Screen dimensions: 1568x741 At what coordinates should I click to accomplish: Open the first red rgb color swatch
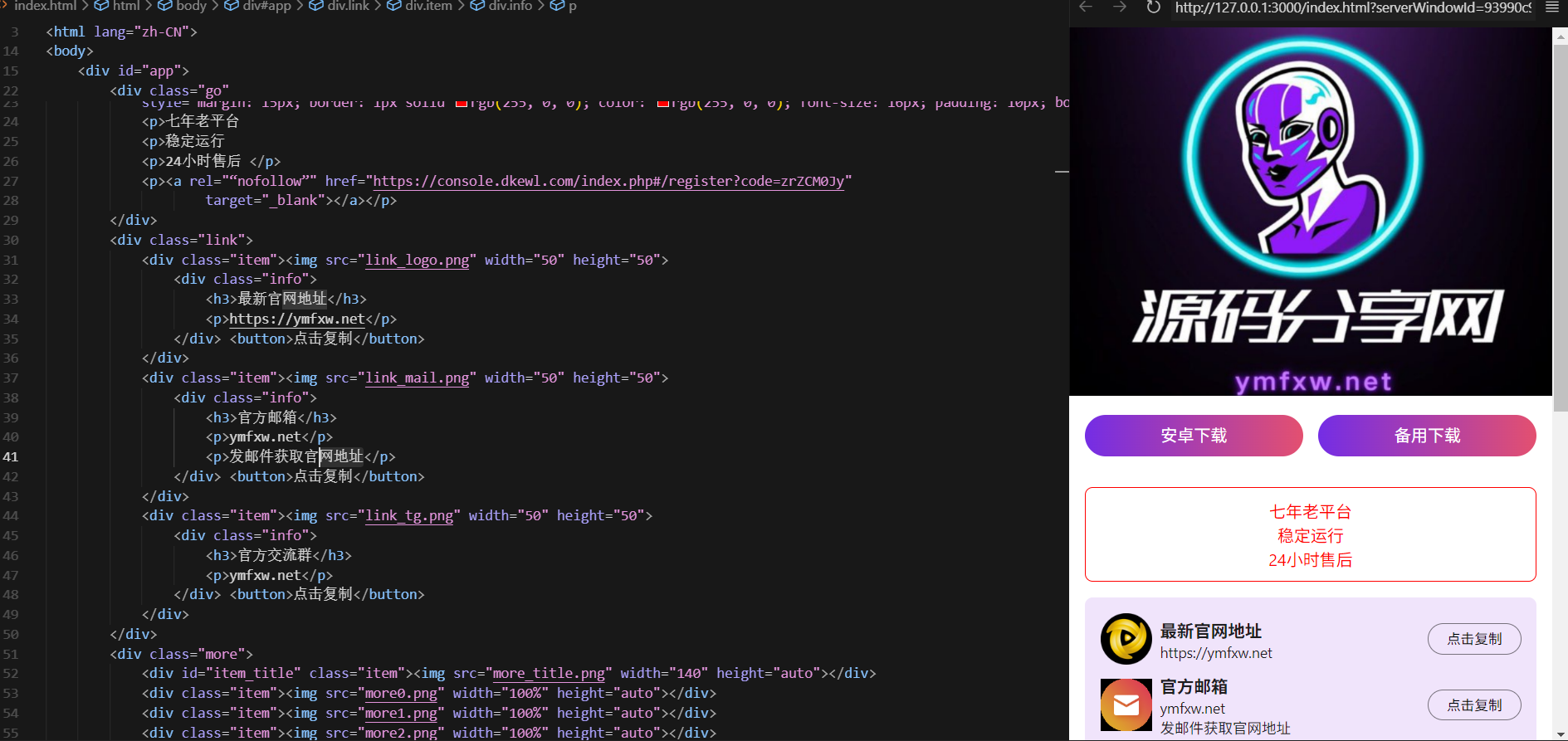(462, 104)
